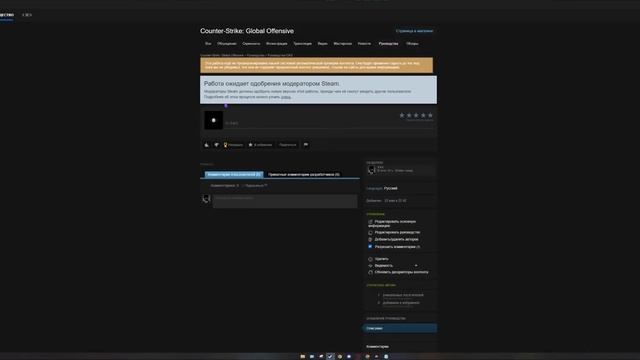Viewport: 640px width, 360px height.
Task: Click the author avatar in sidebar
Action: click(371, 170)
